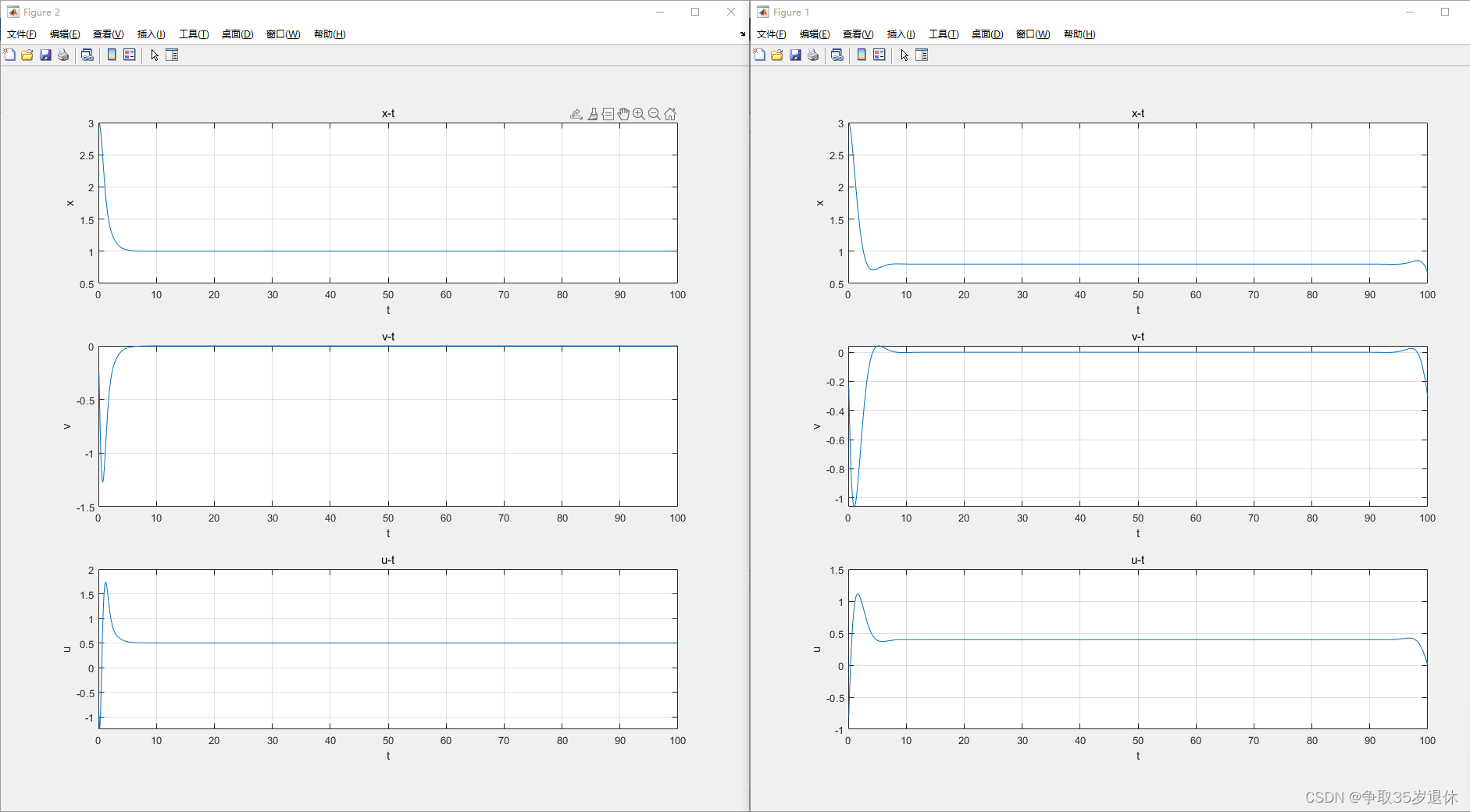The height and width of the screenshot is (812, 1470).
Task: Enable Edit Plot arrow tool in Figure 2
Action: point(155,55)
